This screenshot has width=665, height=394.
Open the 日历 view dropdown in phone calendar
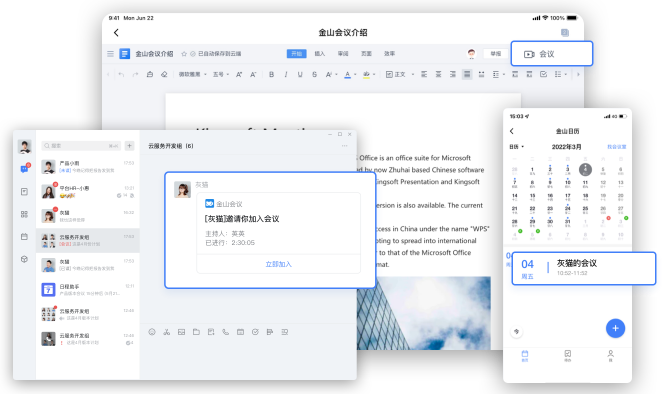pos(517,147)
